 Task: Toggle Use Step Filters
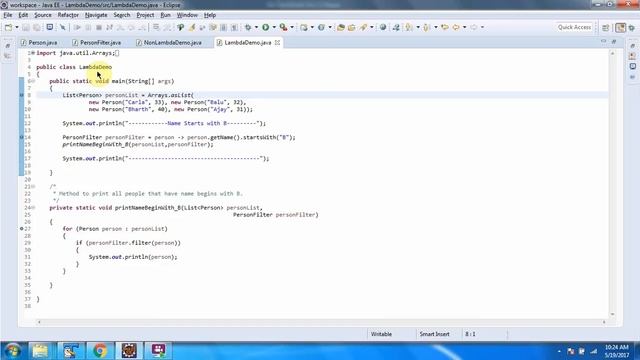pos(167,27)
